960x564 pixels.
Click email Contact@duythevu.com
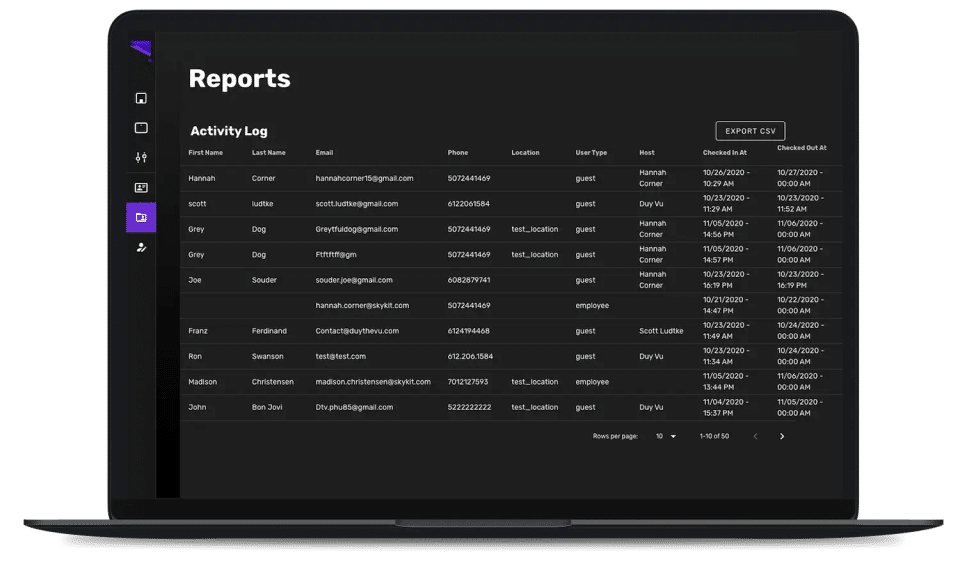(357, 331)
